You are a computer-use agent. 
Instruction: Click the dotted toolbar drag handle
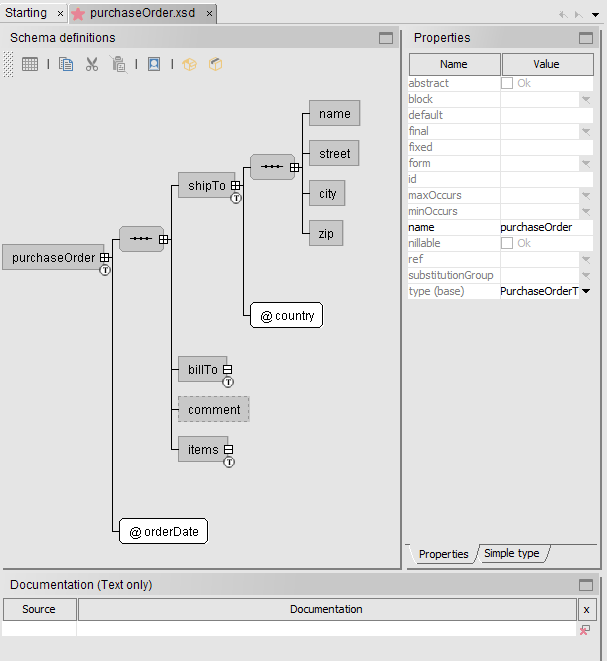[x=8, y=64]
